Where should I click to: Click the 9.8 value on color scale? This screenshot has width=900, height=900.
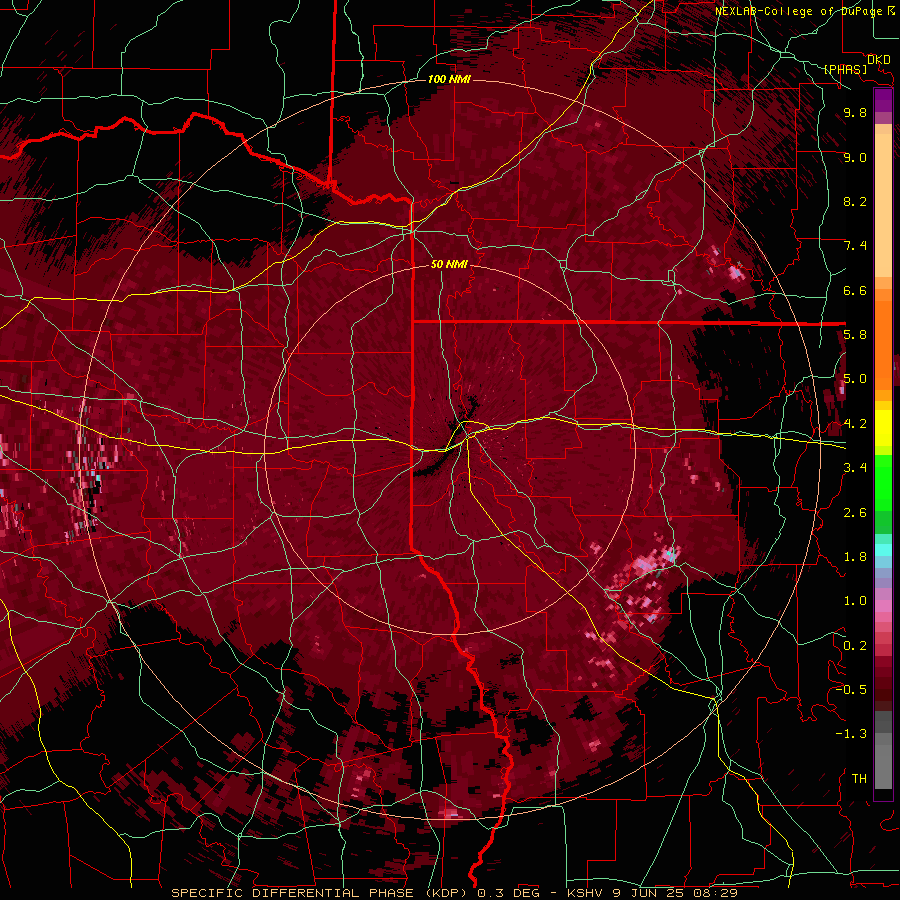pos(855,113)
